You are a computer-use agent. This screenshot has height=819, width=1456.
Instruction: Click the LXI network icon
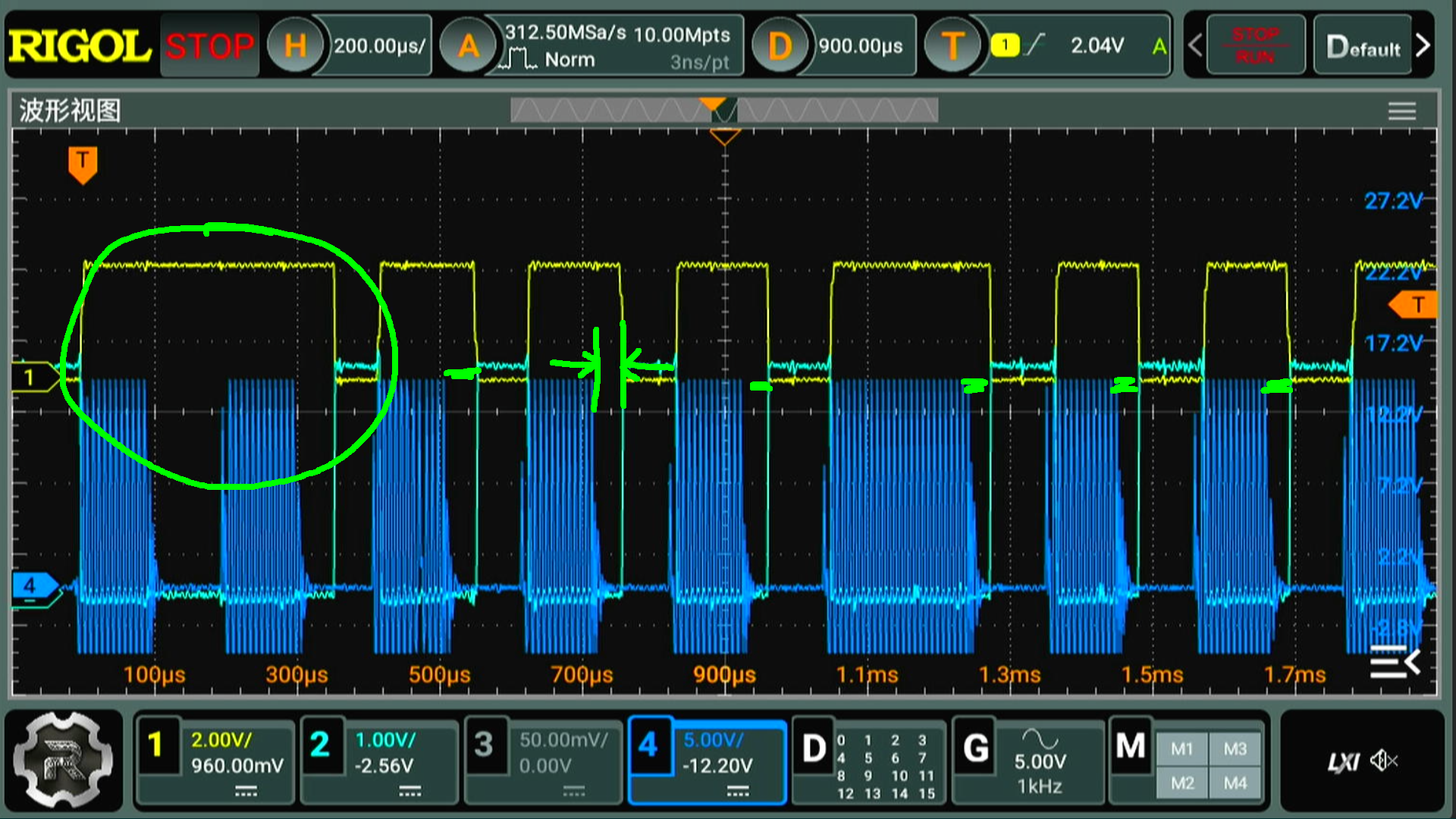(x=1343, y=762)
